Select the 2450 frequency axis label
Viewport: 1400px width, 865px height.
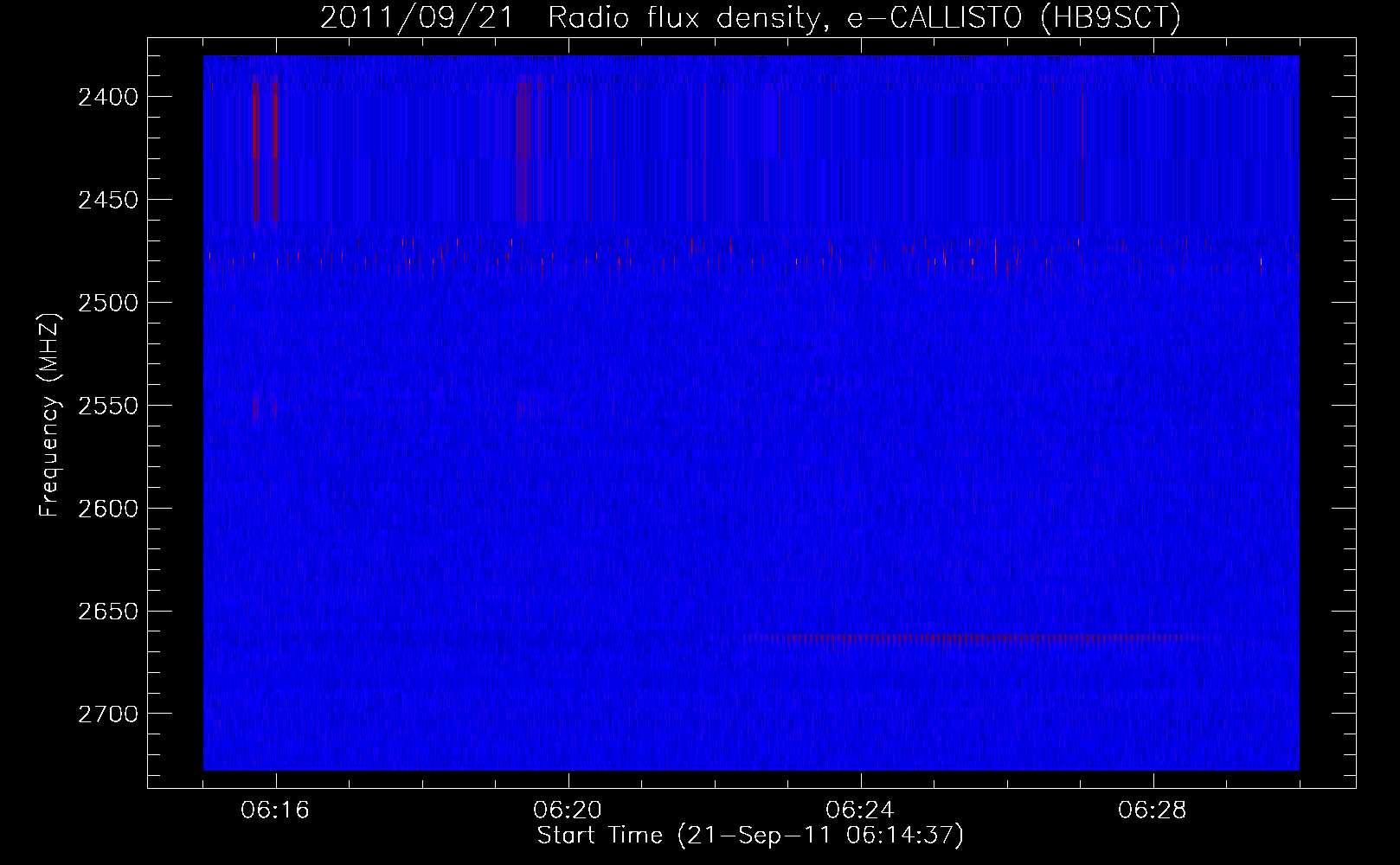click(x=108, y=200)
